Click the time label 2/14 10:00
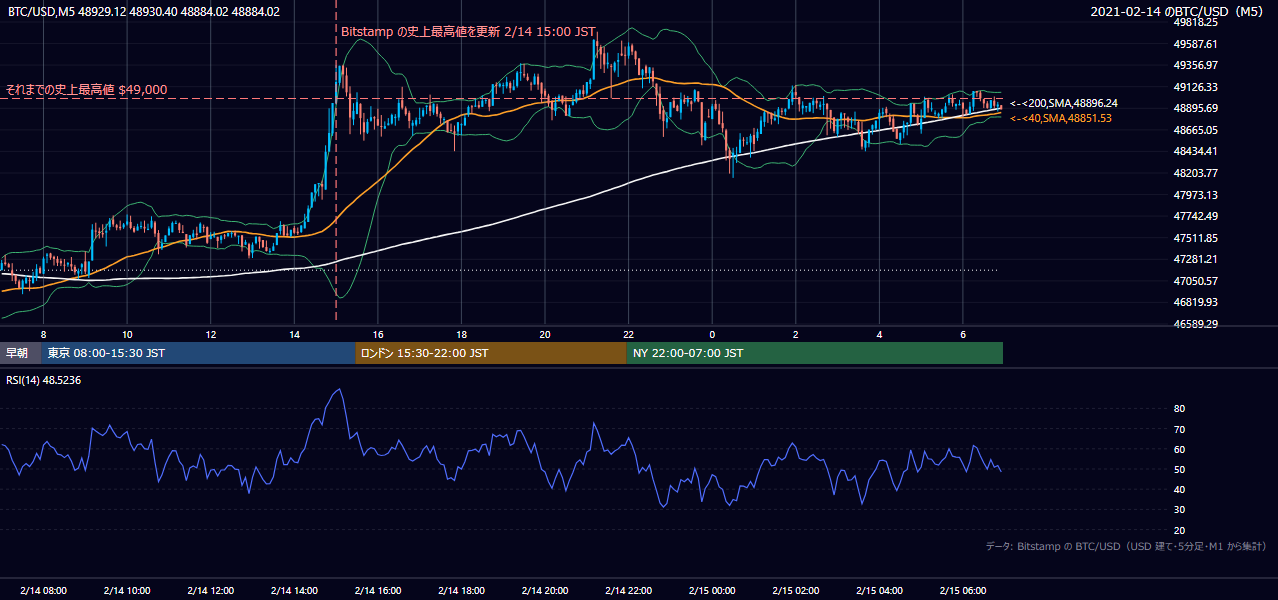 point(127,590)
